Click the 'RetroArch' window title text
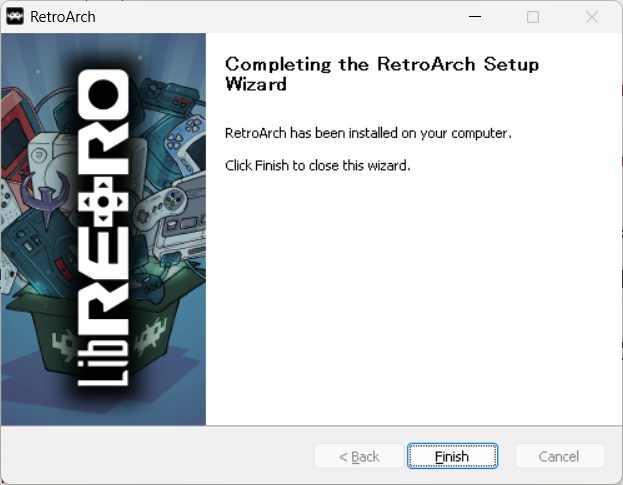Screen dimensions: 623x485 (63, 17)
